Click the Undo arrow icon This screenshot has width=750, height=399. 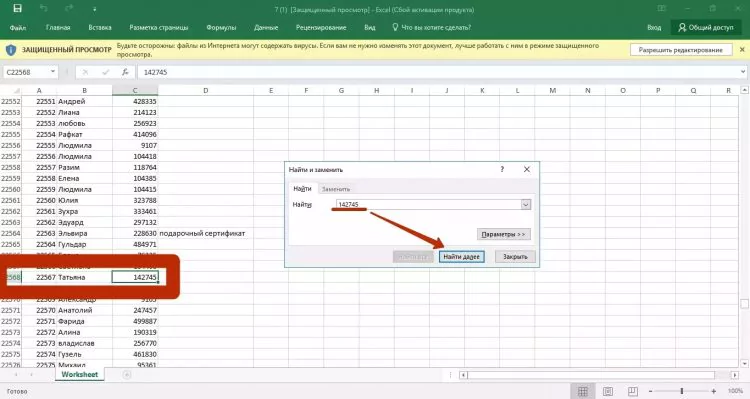pyautogui.click(x=44, y=9)
